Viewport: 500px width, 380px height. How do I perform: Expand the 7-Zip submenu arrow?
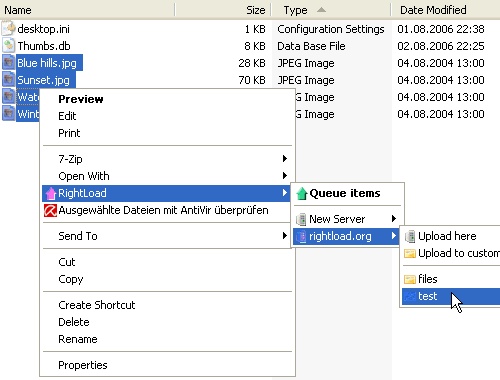(285, 159)
